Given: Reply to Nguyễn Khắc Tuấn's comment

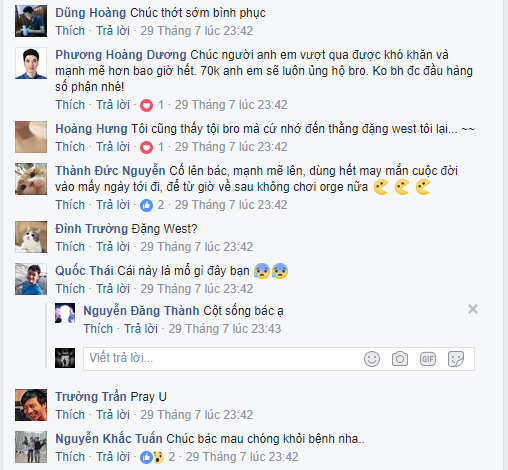Looking at the screenshot, I should point(113,457).
